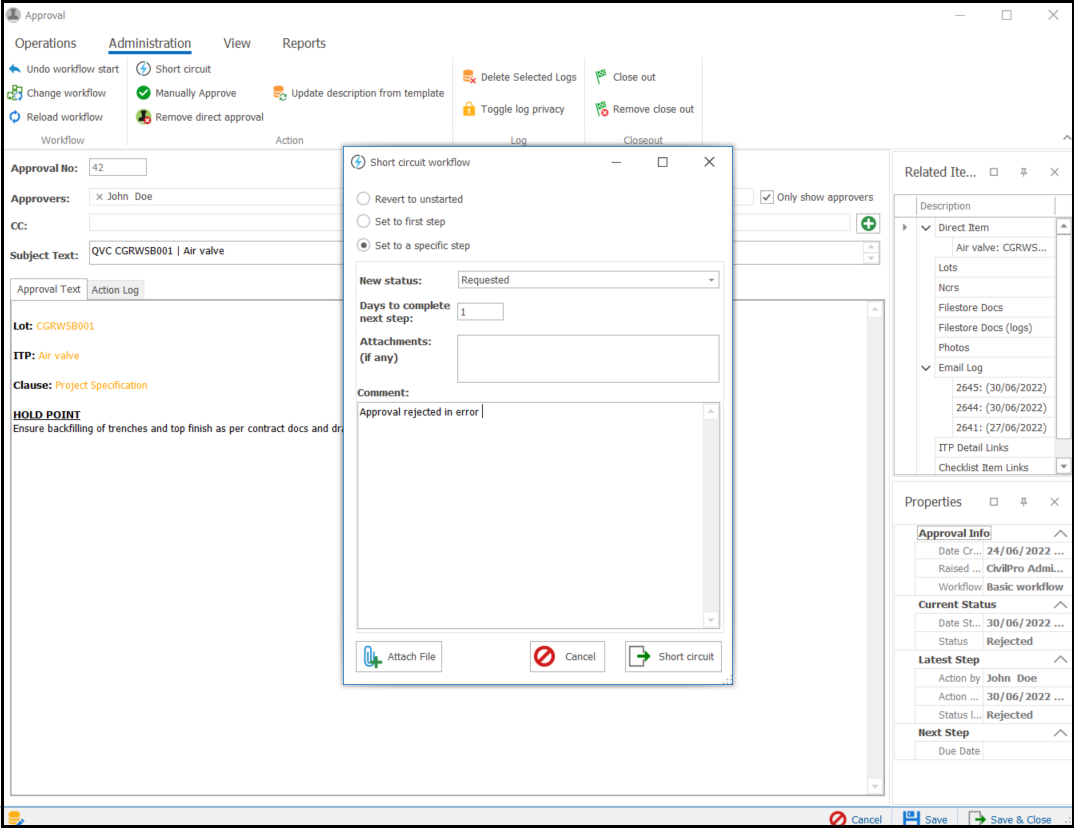Collapse Latest Step section
The width and height of the screenshot is (1074, 828).
point(1060,660)
